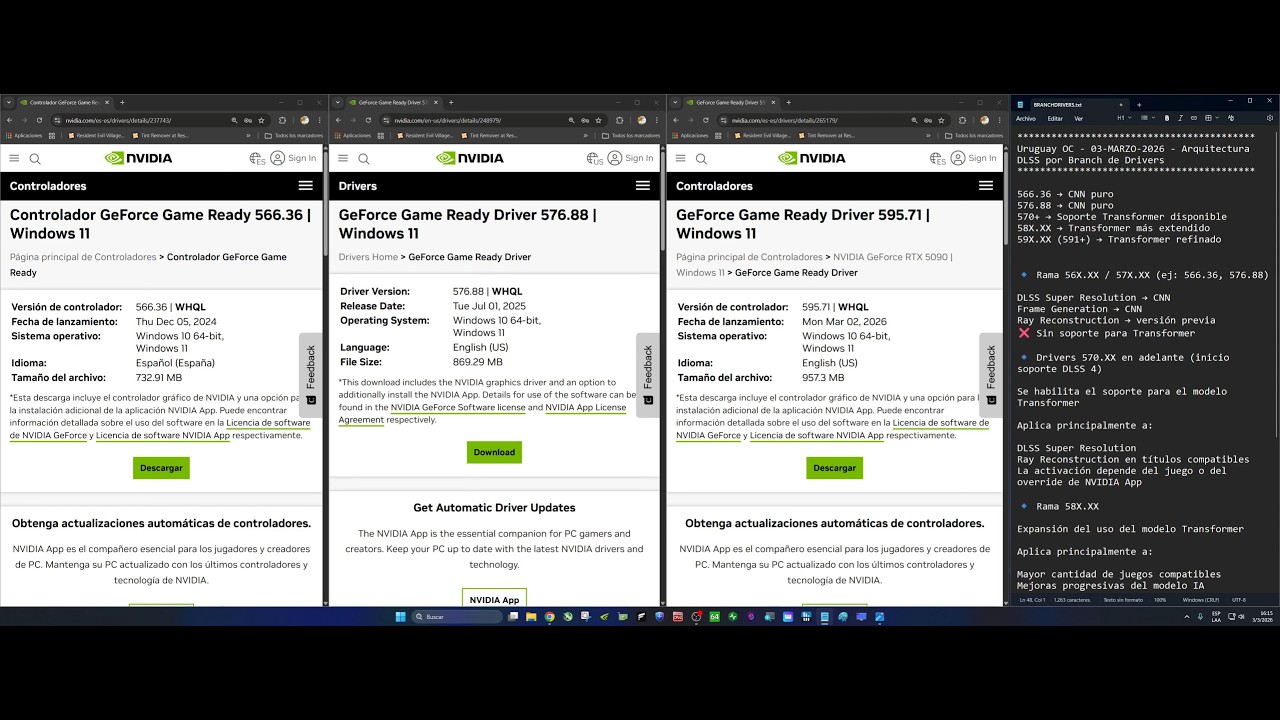Open US language globe in 576.88 window
The image size is (1280, 720).
(594, 158)
